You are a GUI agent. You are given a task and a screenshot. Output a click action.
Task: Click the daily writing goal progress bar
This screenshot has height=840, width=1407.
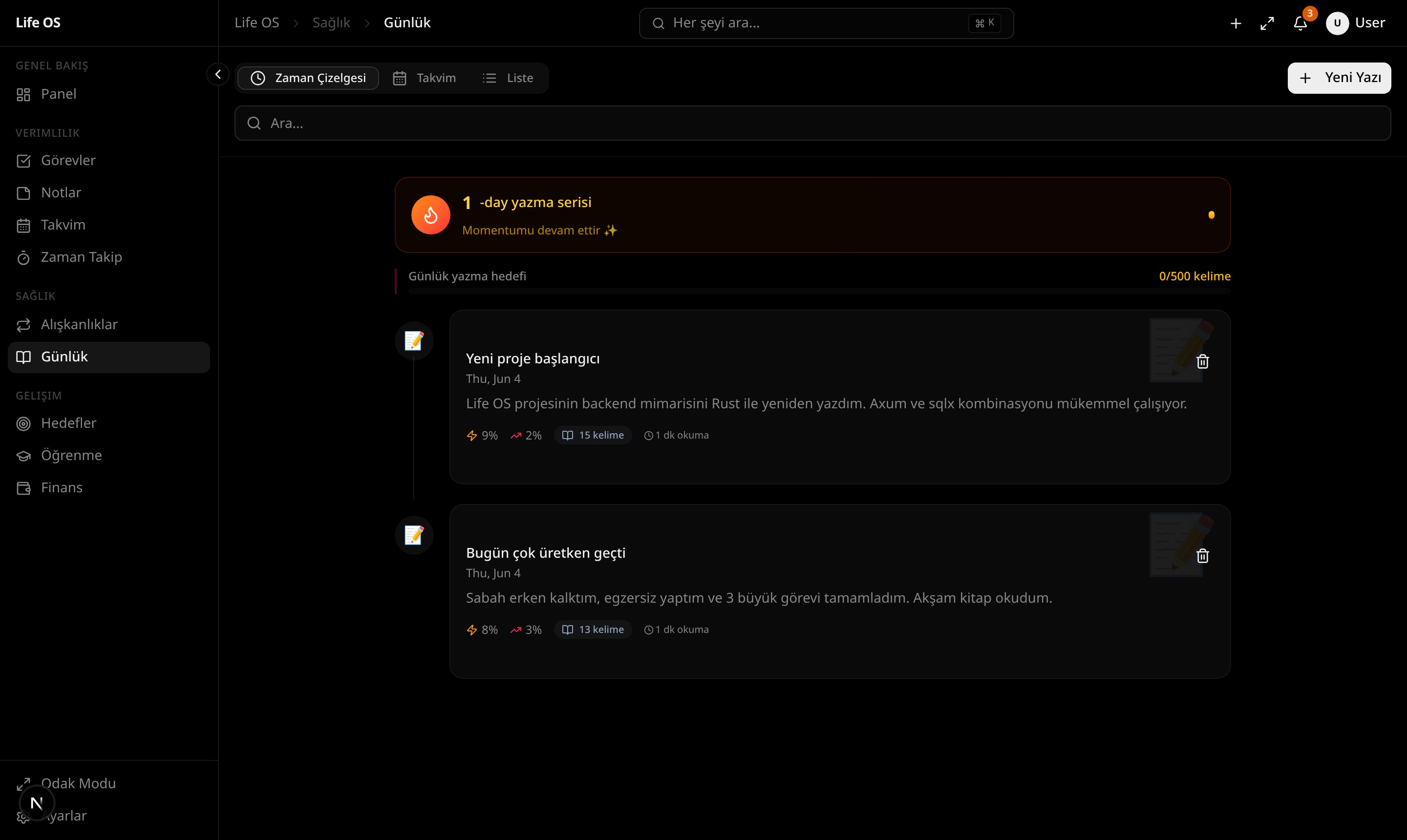pos(819,291)
